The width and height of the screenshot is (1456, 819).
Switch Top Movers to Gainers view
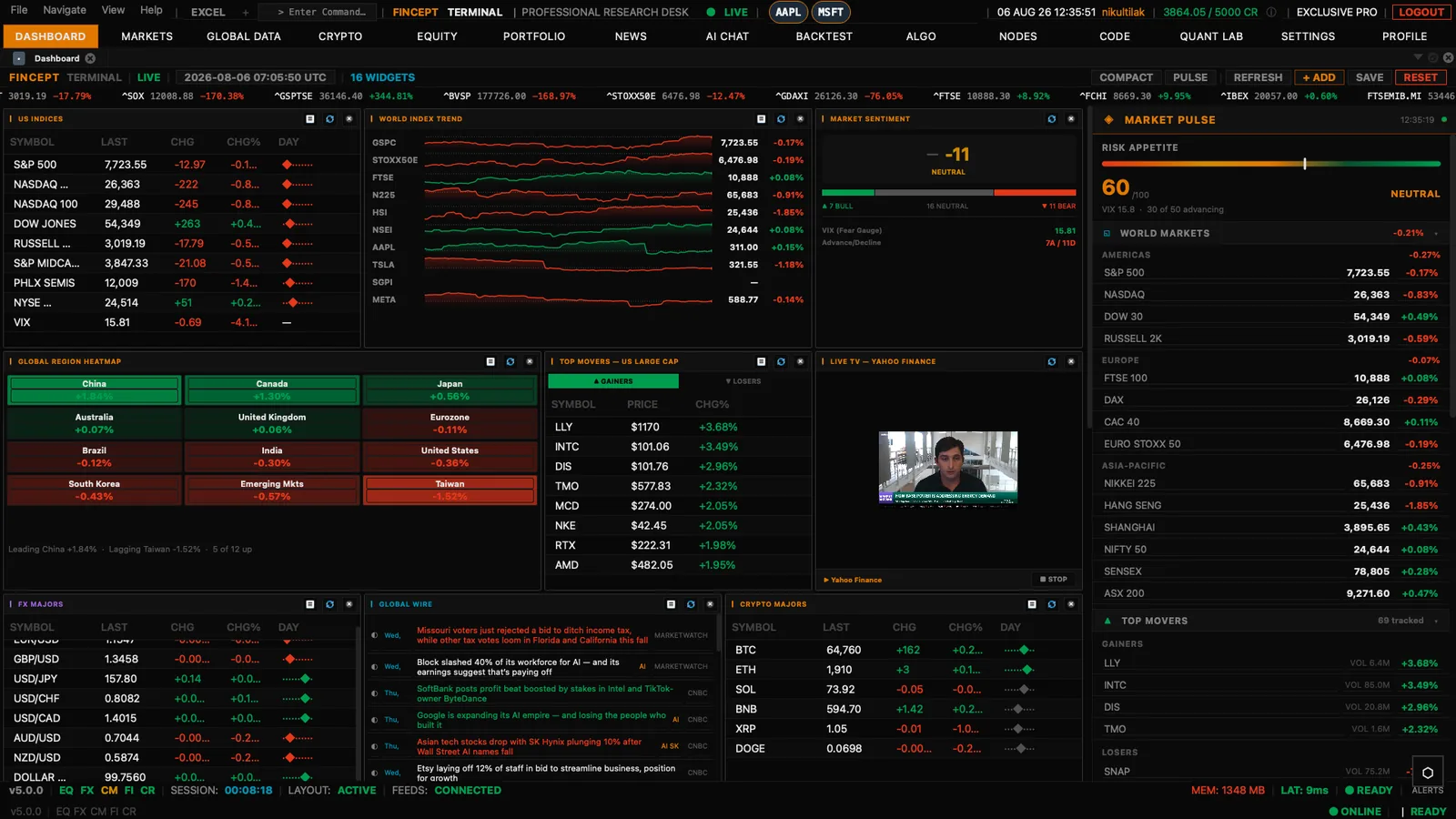[x=613, y=381]
